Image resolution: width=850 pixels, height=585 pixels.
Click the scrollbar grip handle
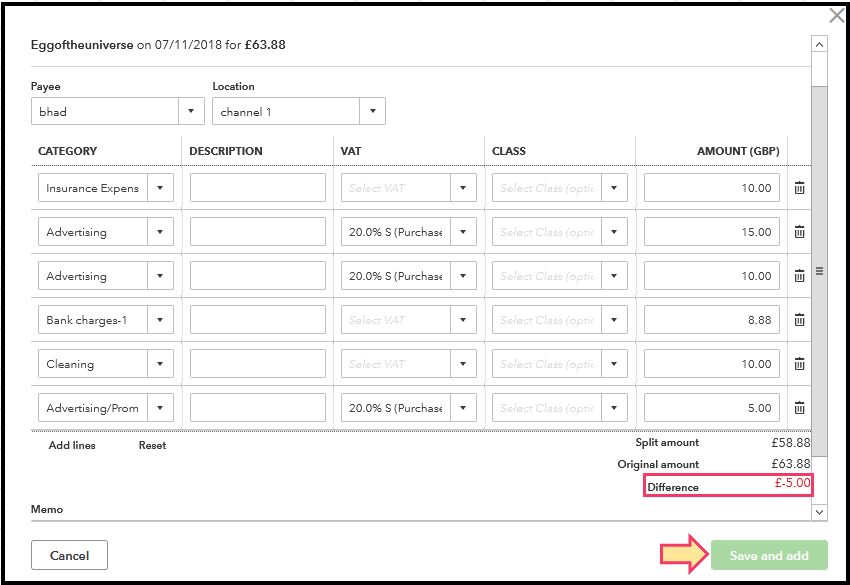(819, 270)
